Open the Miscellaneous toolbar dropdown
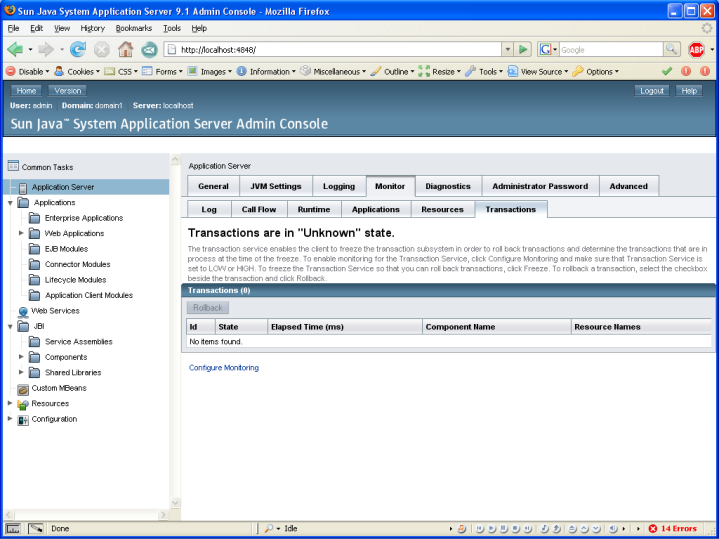The height and width of the screenshot is (539, 719). 333,72
